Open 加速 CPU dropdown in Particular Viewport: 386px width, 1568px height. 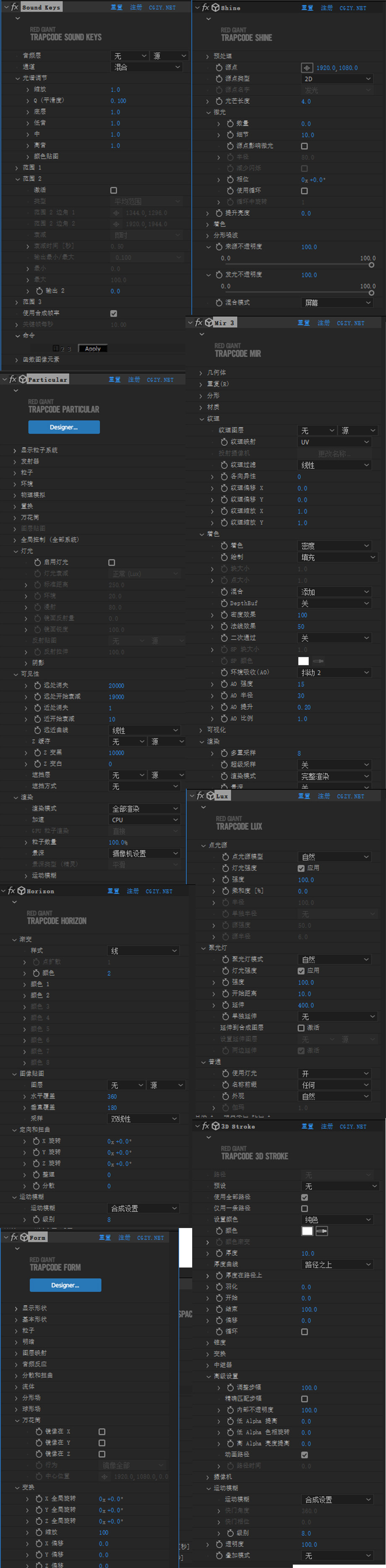coord(144,820)
